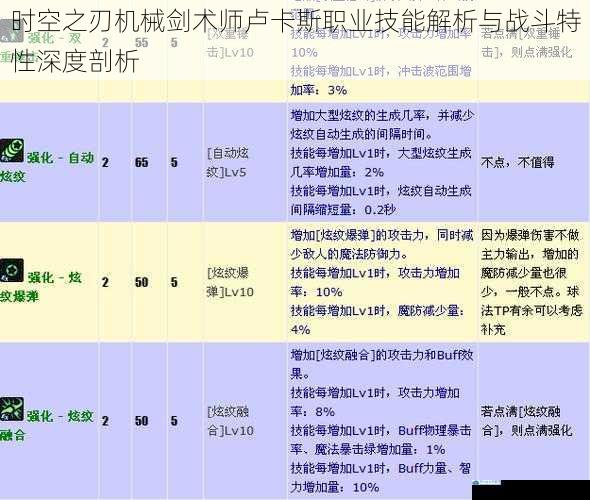Click the text 攻击力增加率: 8%
The height and width of the screenshot is (500, 590).
[x=375, y=402]
